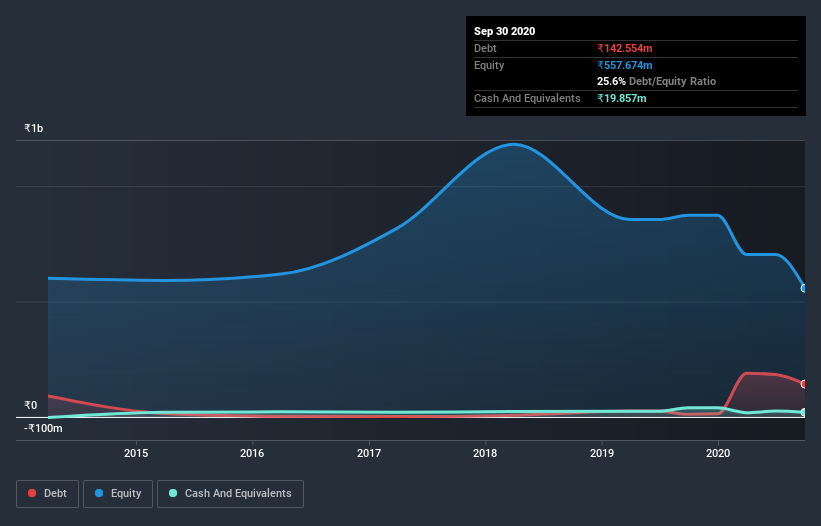The width and height of the screenshot is (821, 526).
Task: Click the ₹19.857m cash value
Action: tap(622, 98)
